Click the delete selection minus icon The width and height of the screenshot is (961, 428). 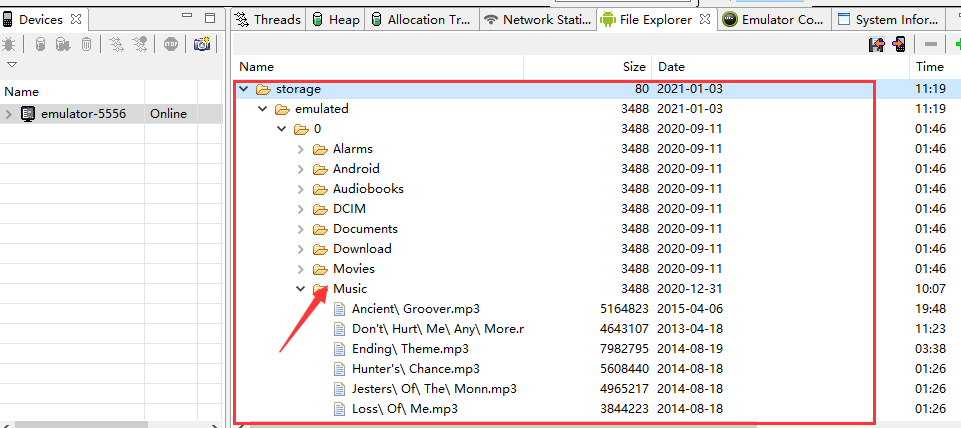931,44
